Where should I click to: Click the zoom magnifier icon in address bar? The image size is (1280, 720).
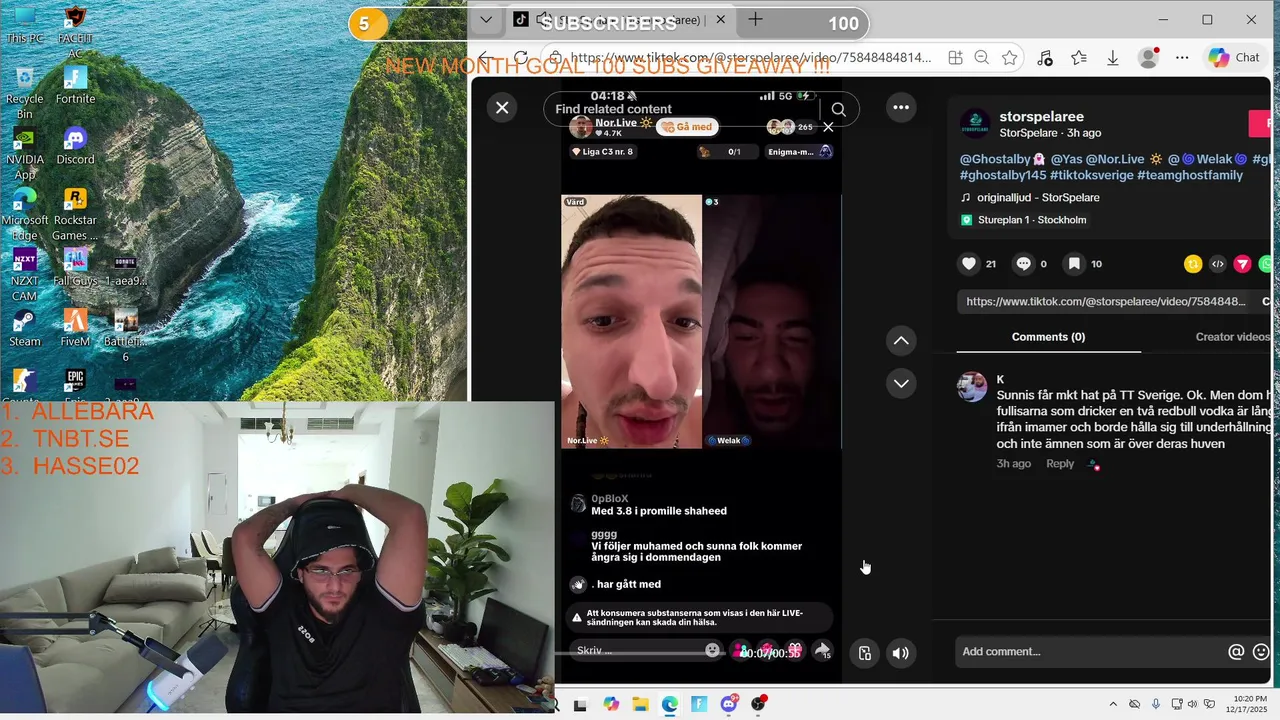(x=982, y=58)
